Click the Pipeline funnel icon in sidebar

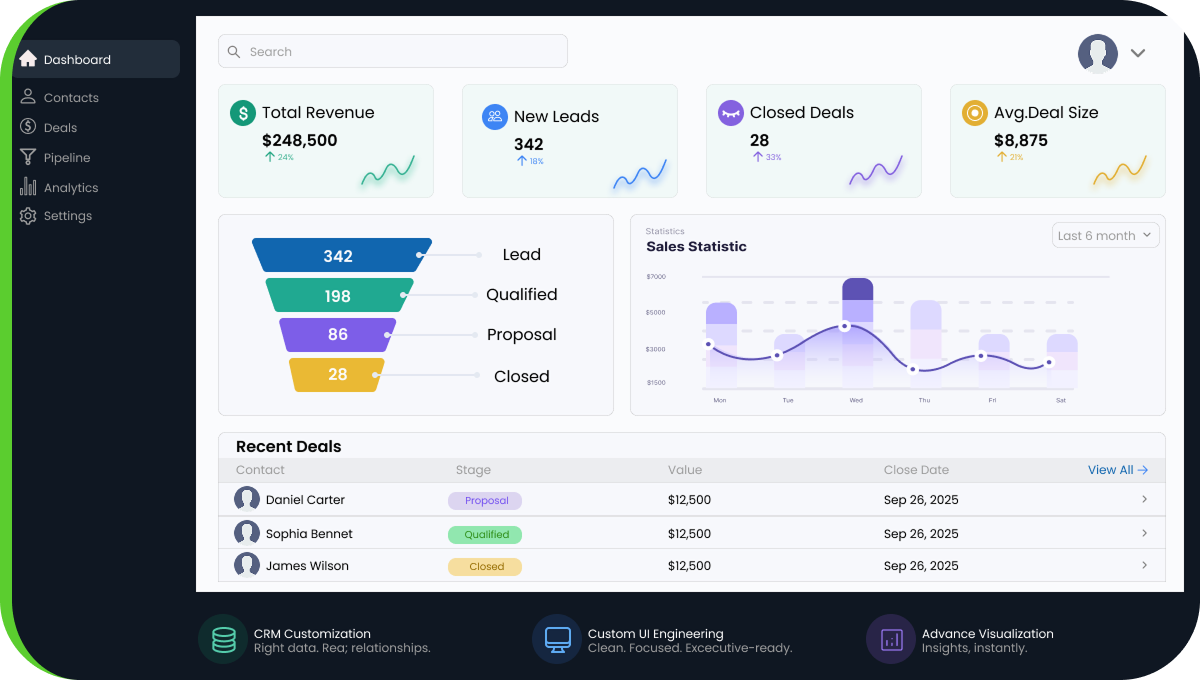pyautogui.click(x=28, y=157)
